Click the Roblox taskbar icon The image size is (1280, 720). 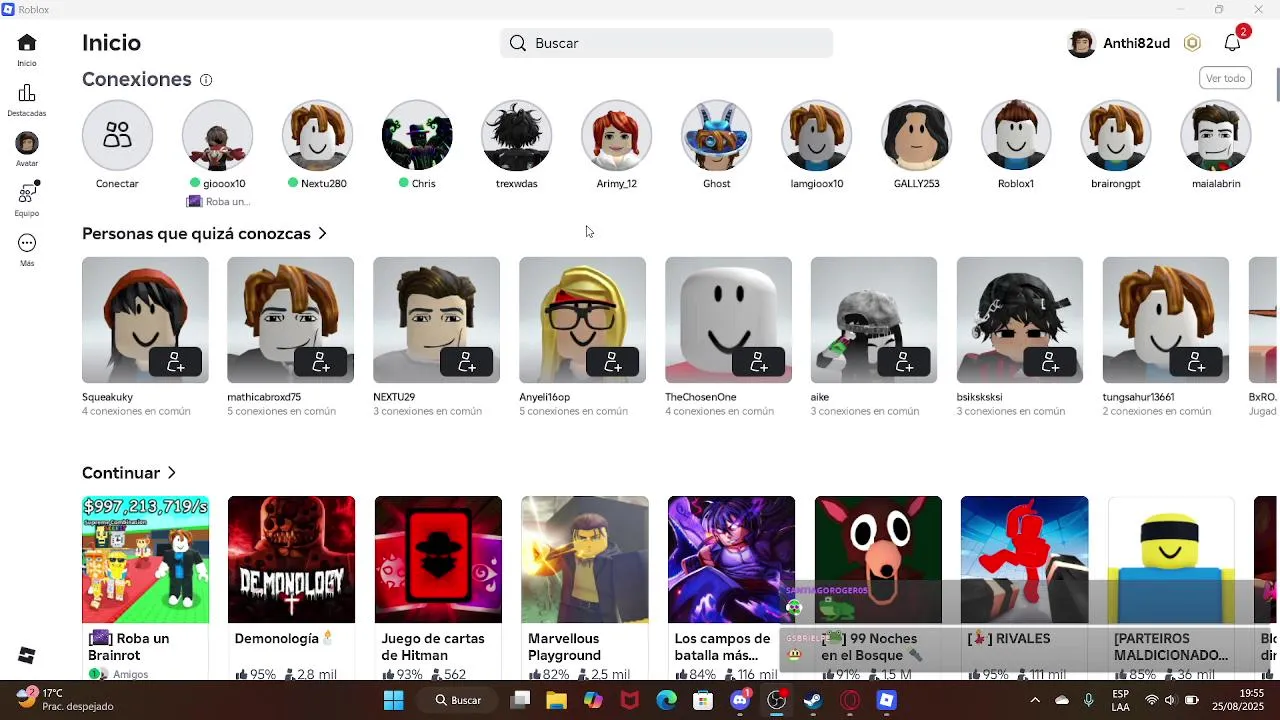tap(887, 700)
